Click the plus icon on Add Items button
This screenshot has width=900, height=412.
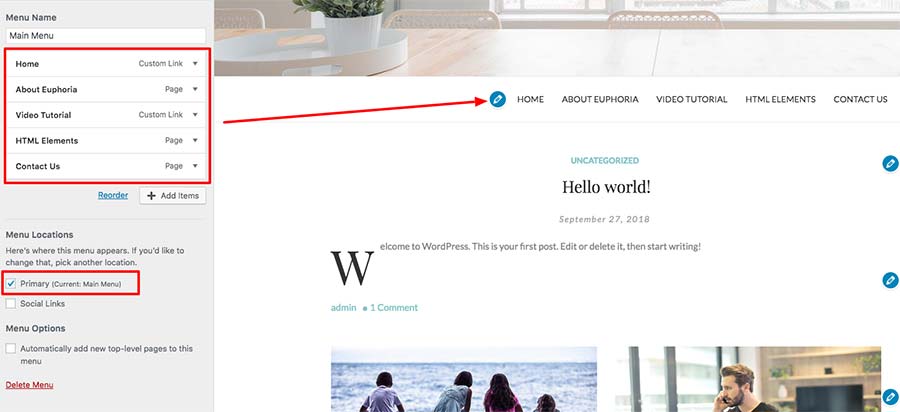click(x=151, y=196)
